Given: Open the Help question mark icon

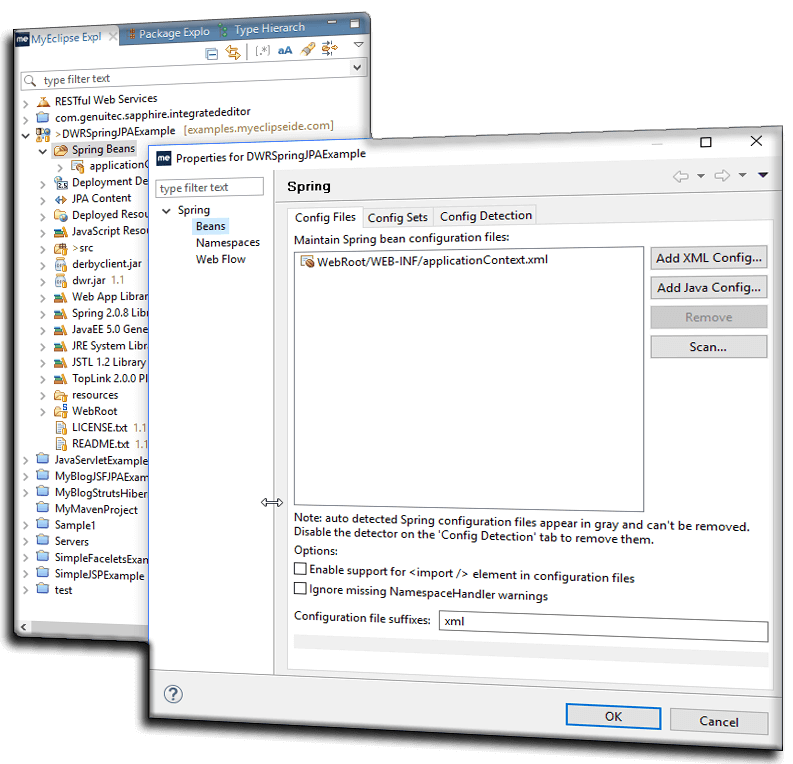Looking at the screenshot, I should tap(173, 694).
